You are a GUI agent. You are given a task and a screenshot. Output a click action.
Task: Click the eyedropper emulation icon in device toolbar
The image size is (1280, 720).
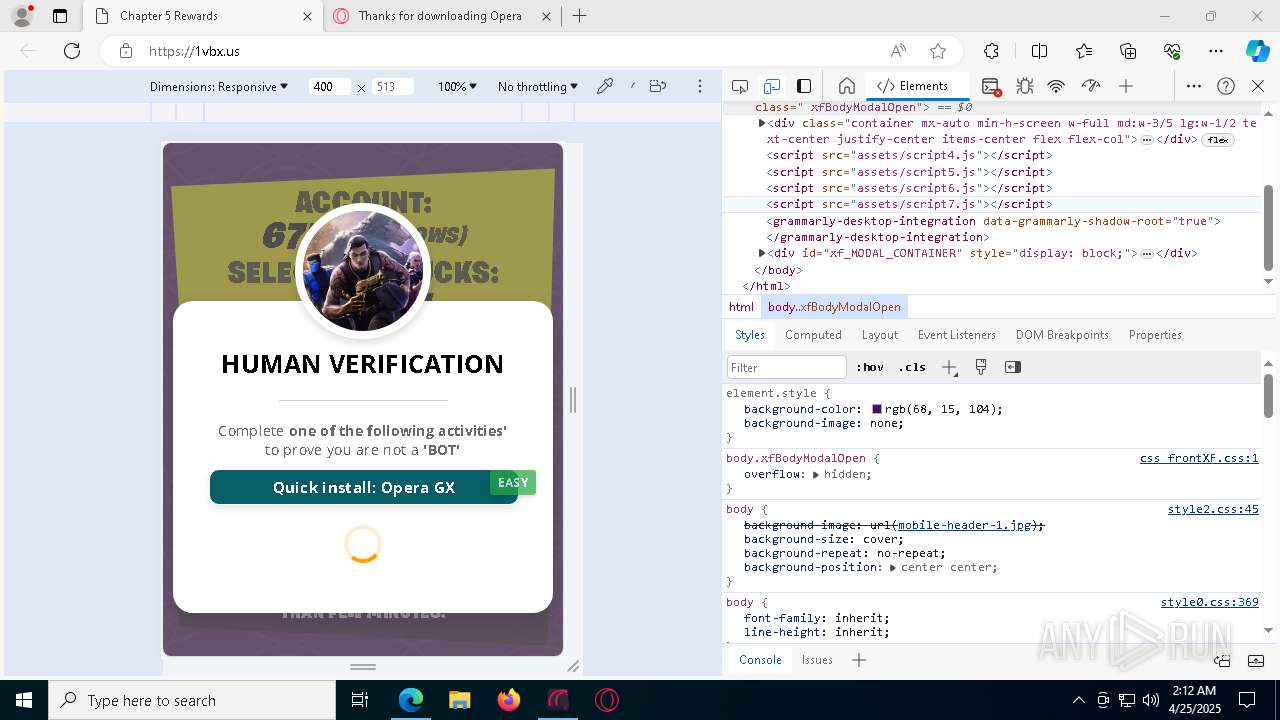coord(605,86)
